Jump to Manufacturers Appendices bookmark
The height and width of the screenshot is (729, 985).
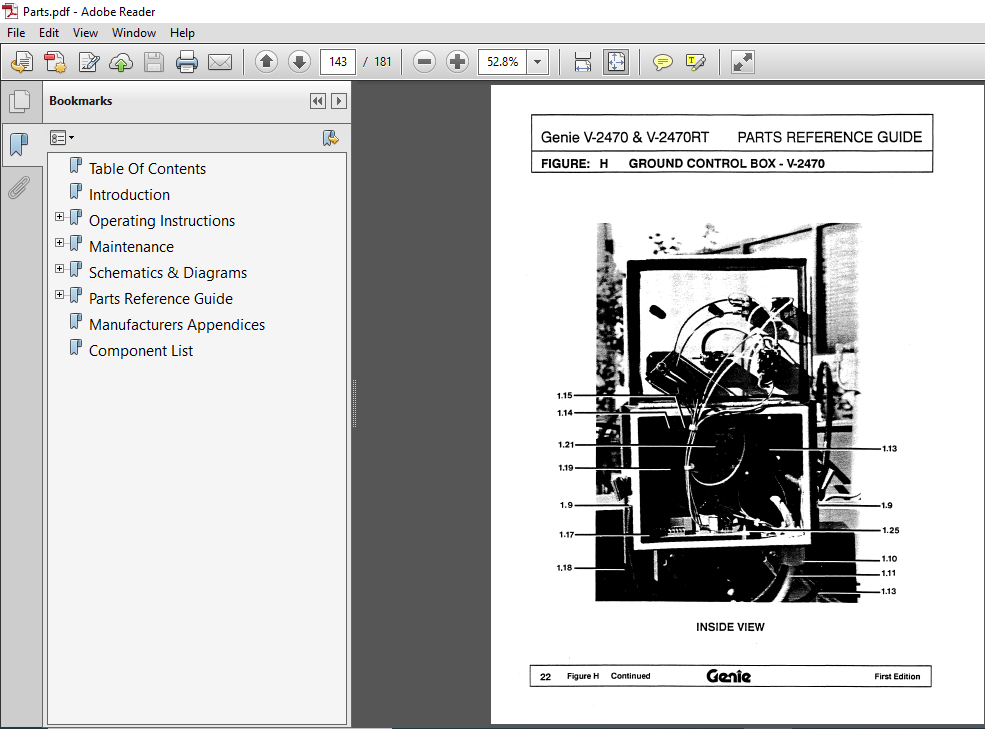tap(177, 325)
